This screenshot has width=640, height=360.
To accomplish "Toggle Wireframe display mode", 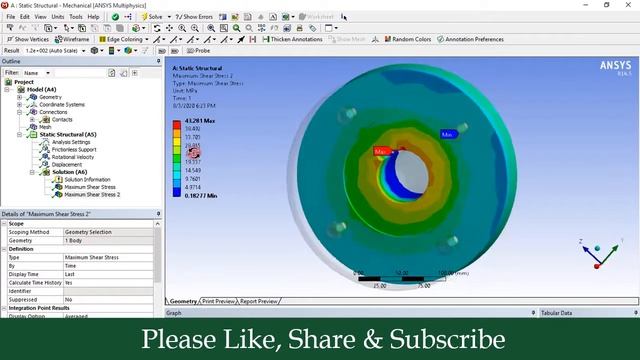I will point(72,39).
